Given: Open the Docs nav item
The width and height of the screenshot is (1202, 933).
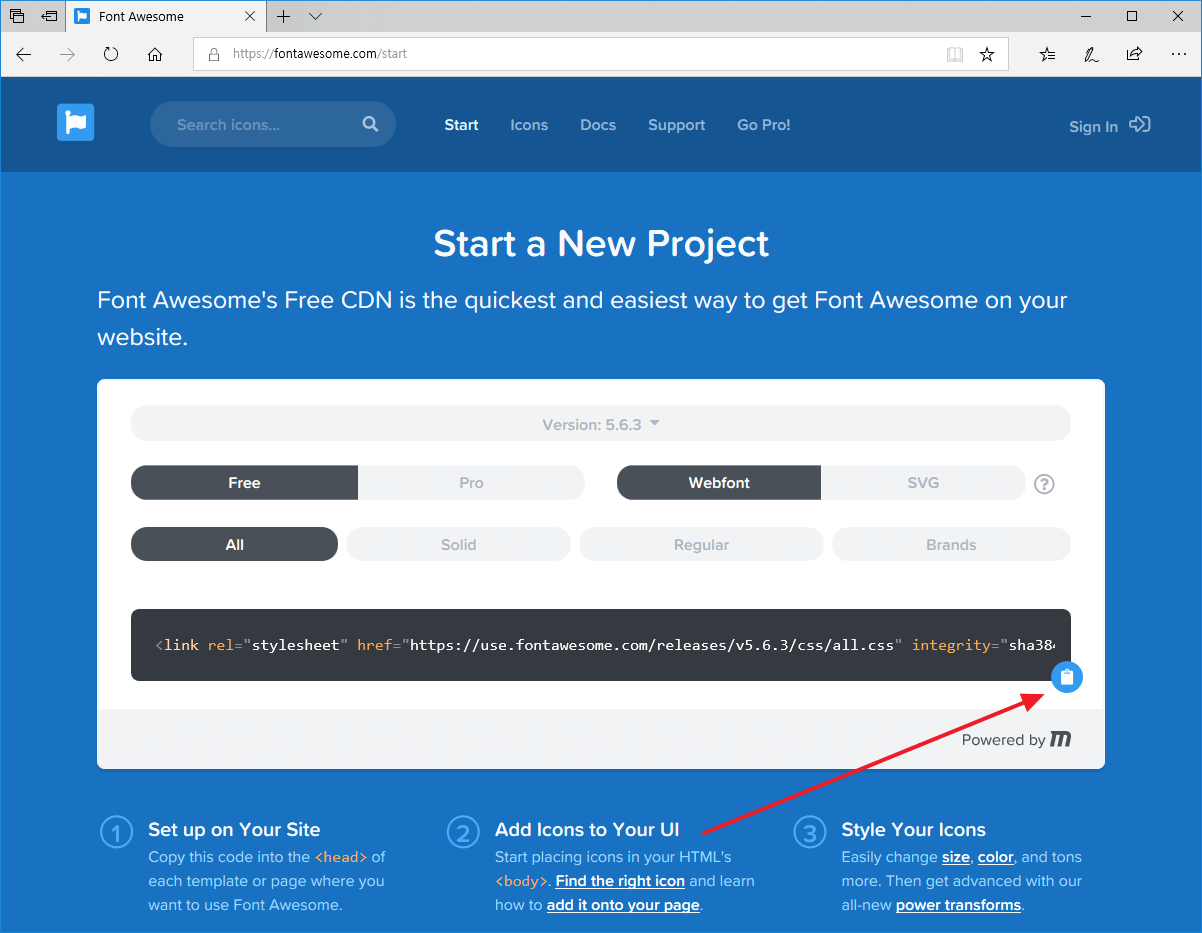Looking at the screenshot, I should tap(598, 125).
